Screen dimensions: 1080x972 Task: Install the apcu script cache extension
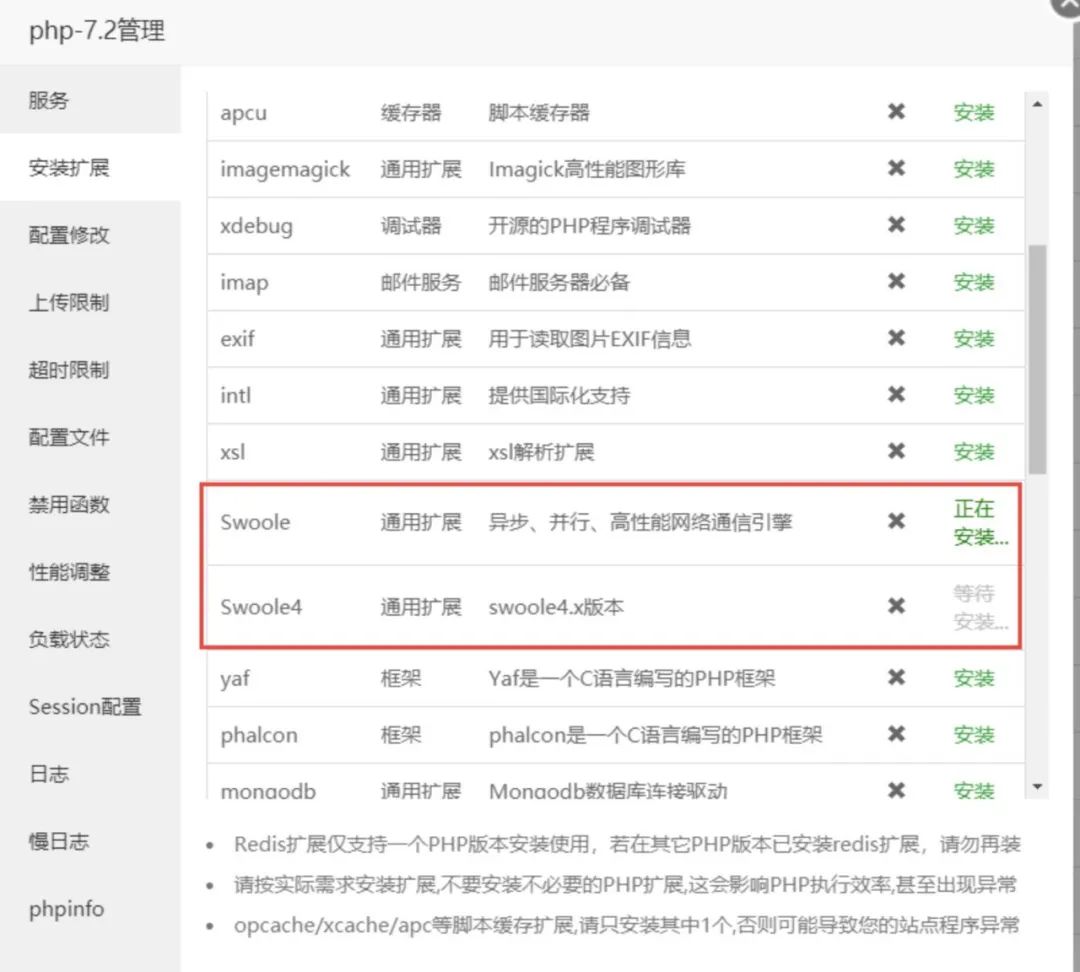coord(973,113)
